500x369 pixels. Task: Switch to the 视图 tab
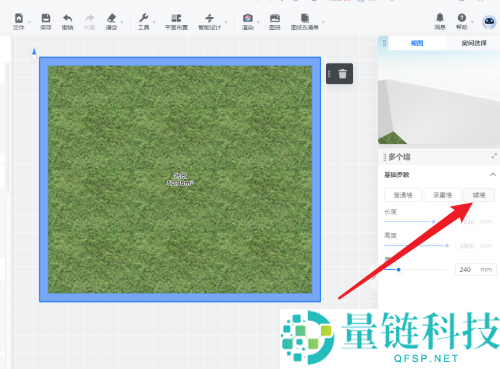417,43
